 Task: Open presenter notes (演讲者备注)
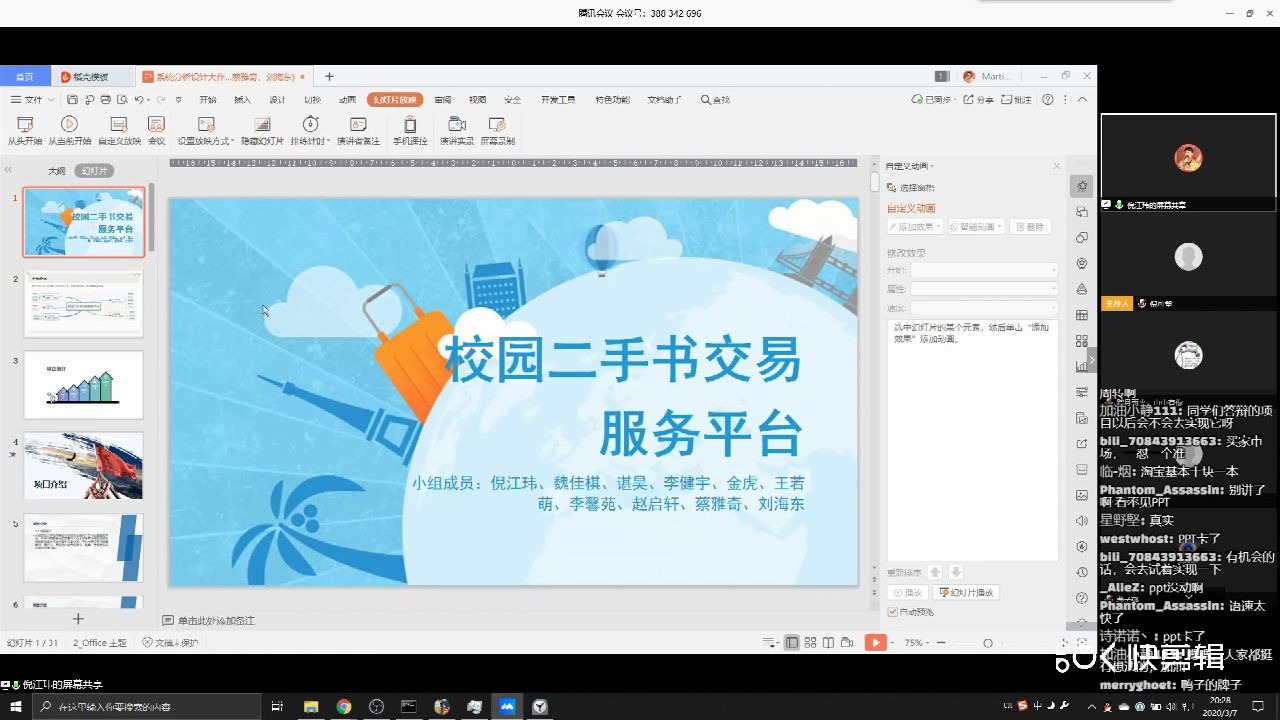pos(358,130)
